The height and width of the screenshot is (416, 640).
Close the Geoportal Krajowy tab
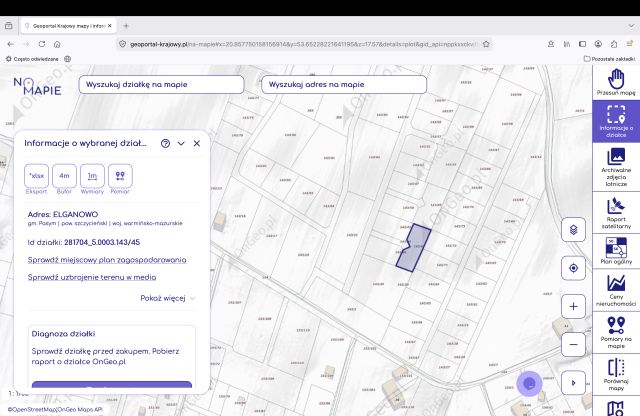pyautogui.click(x=109, y=26)
